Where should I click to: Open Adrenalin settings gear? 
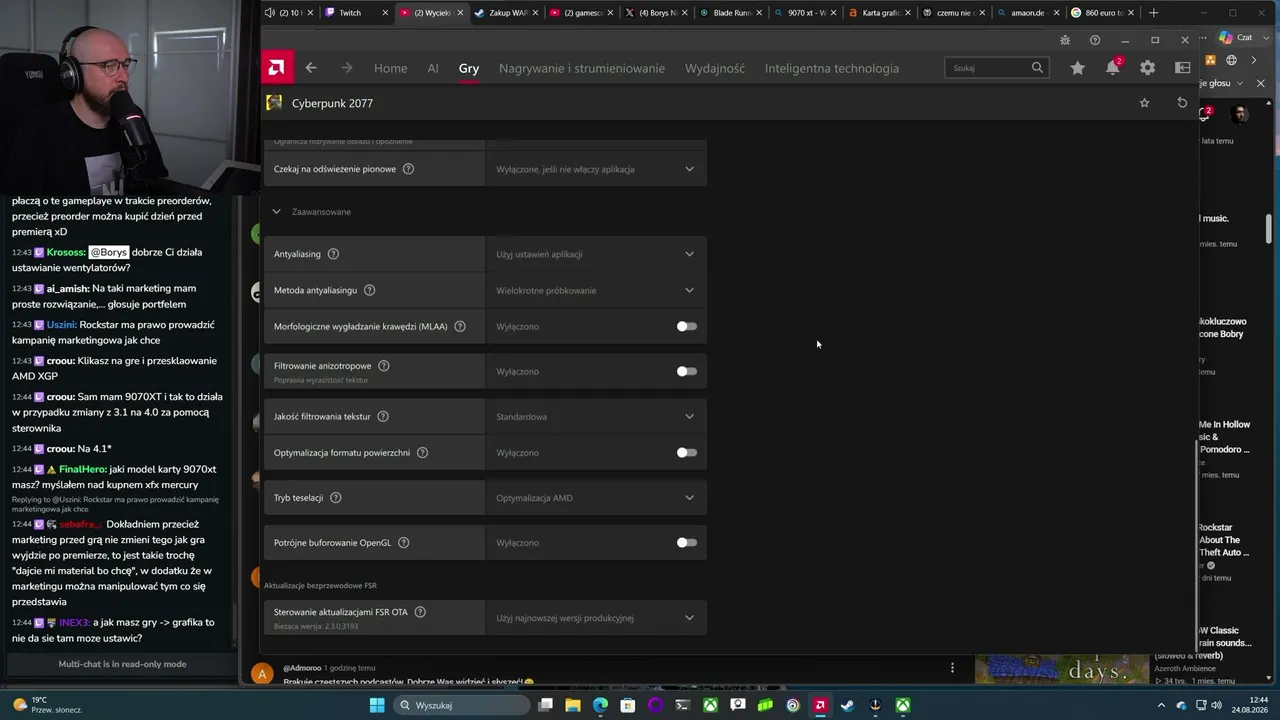point(1147,68)
